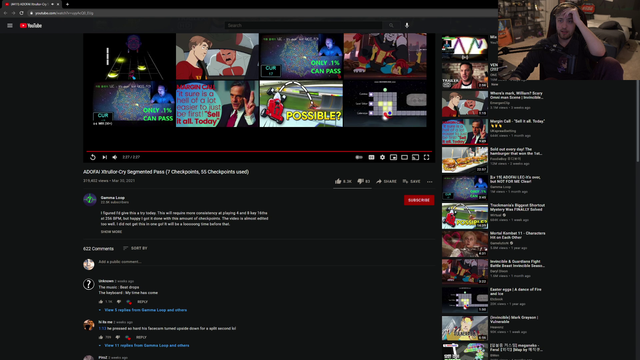Open Gamma Loop channel avatar
Image resolution: width=640 pixels, height=360 pixels.
(x=90, y=200)
